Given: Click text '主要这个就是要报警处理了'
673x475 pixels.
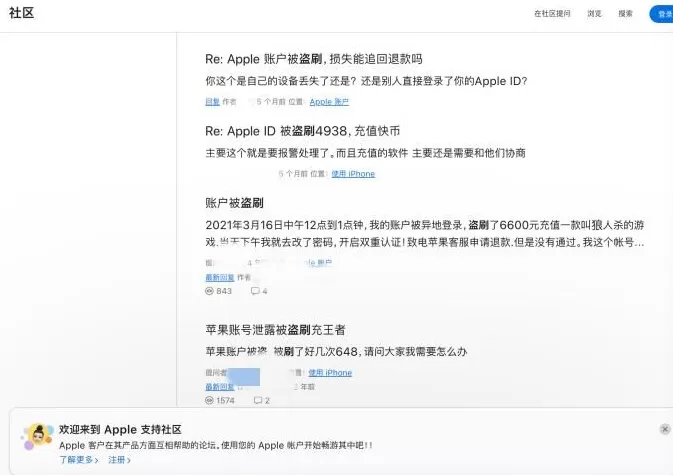Looking at the screenshot, I should tap(268, 153).
